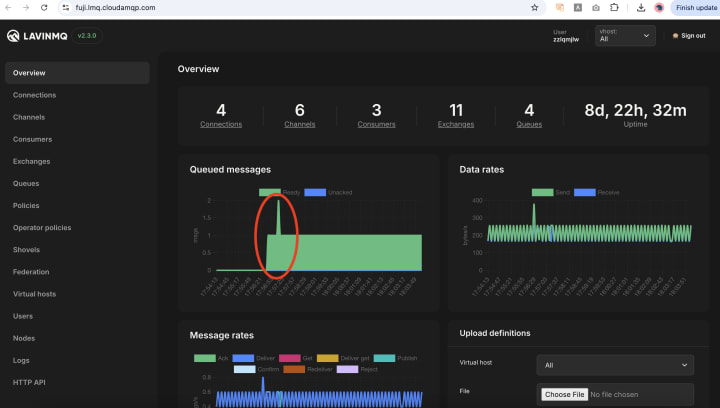
Task: Click the 3 Consumers stat link
Action: tap(376, 124)
